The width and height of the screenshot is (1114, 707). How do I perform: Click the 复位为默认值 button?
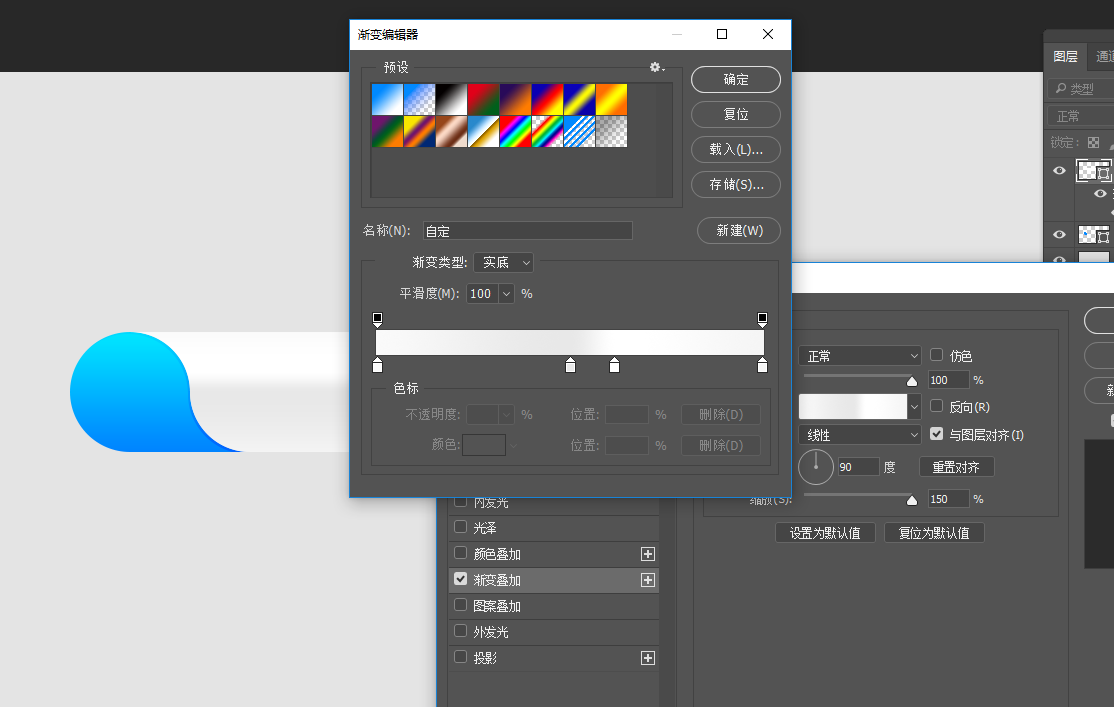934,533
